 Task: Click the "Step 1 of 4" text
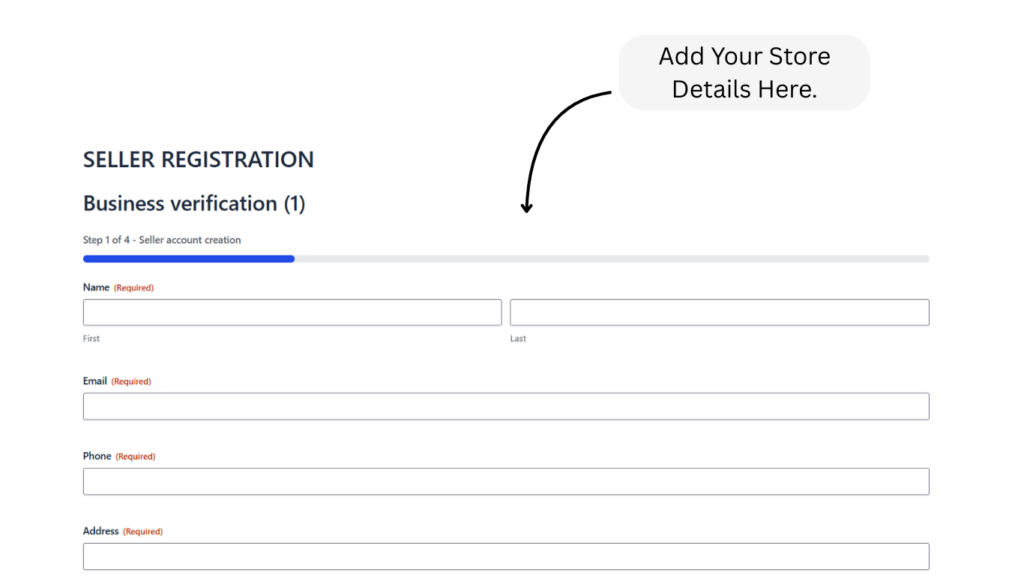pyautogui.click(x=162, y=240)
